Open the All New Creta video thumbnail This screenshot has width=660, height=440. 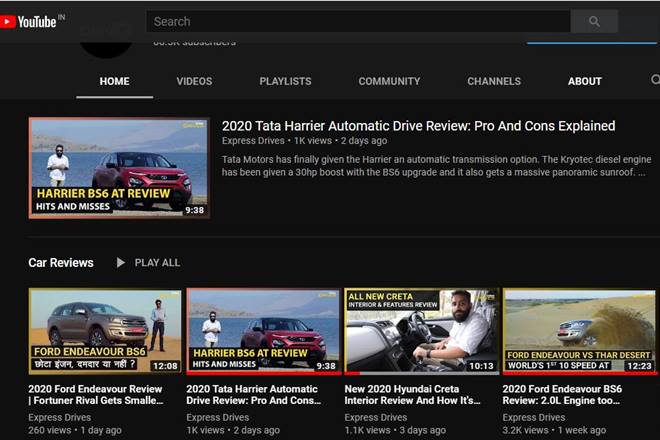point(420,331)
